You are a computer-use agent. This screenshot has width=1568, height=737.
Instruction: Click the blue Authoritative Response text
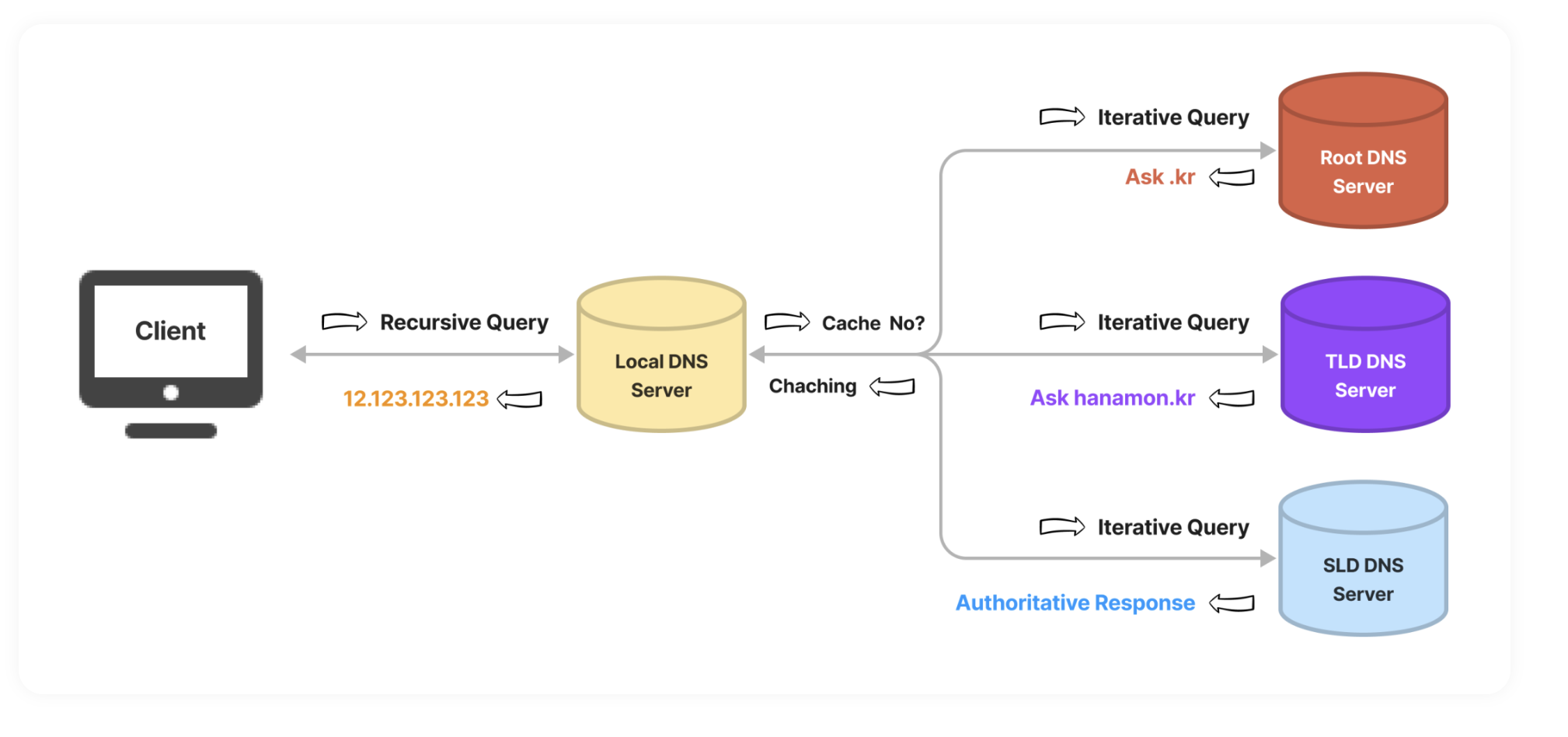(1075, 603)
